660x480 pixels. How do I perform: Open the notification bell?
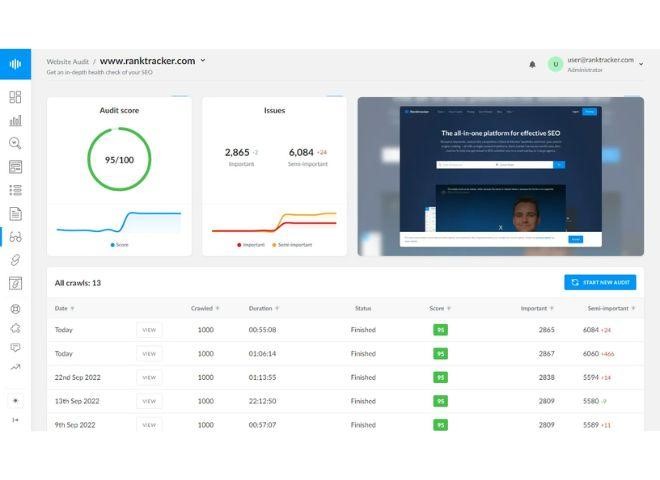click(532, 64)
